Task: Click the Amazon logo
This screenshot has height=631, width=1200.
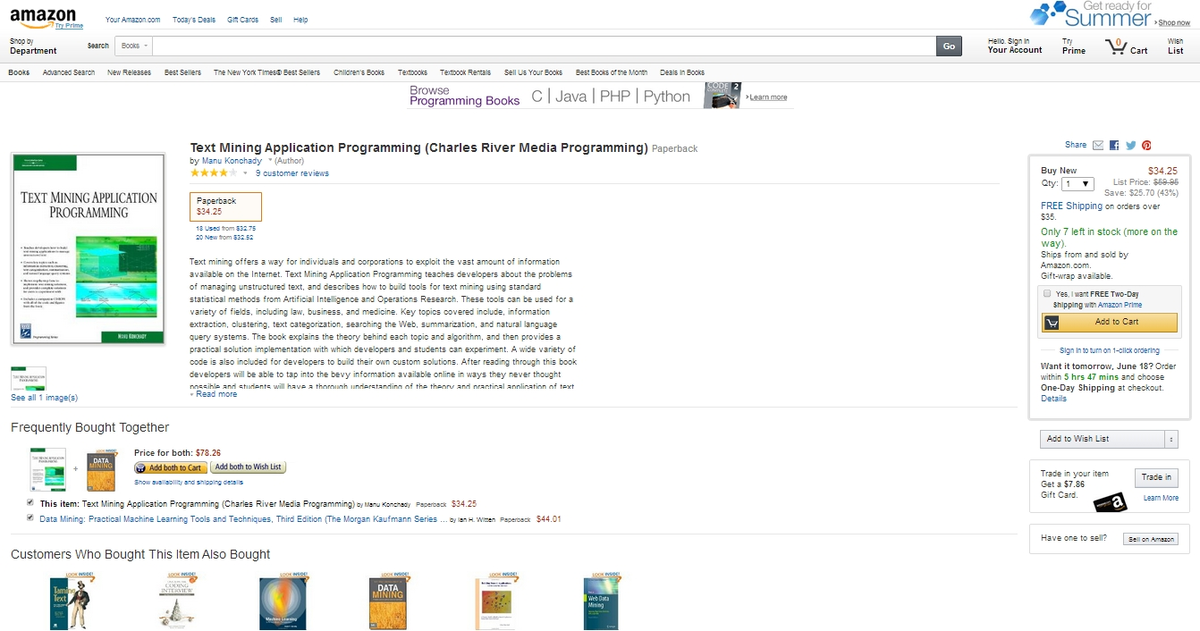Action: tap(42, 18)
